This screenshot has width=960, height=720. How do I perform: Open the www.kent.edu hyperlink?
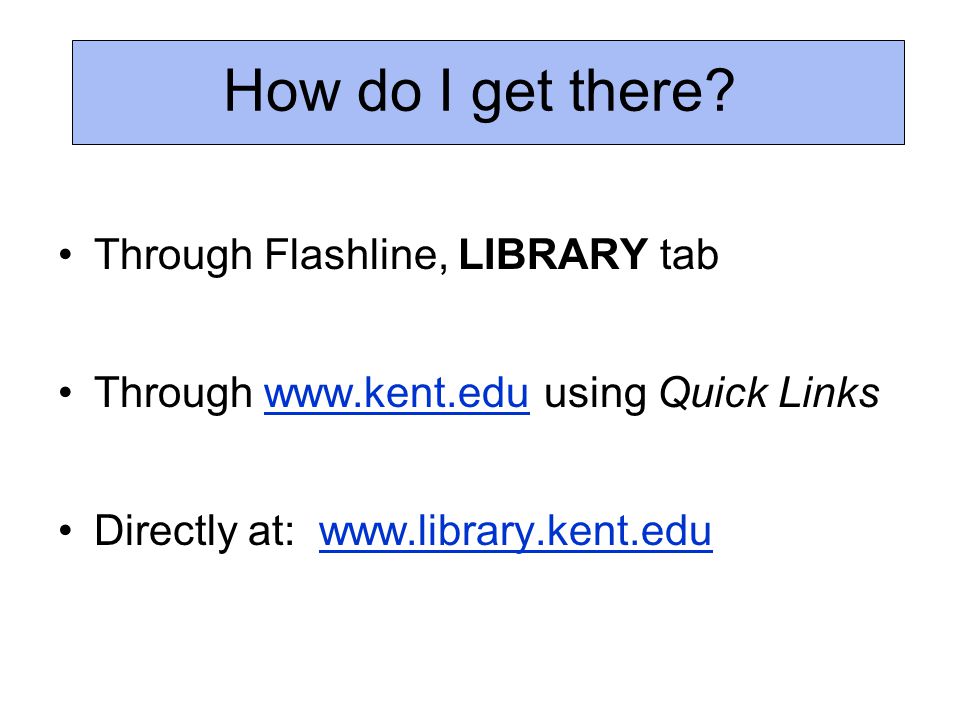(396, 392)
